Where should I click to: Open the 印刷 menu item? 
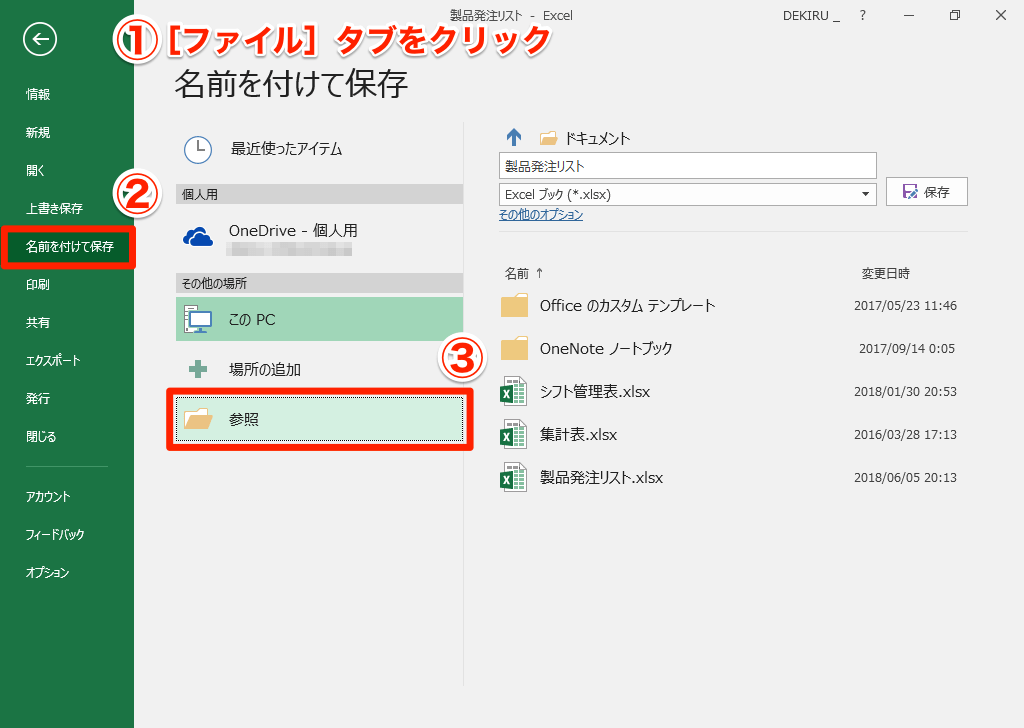pos(38,285)
